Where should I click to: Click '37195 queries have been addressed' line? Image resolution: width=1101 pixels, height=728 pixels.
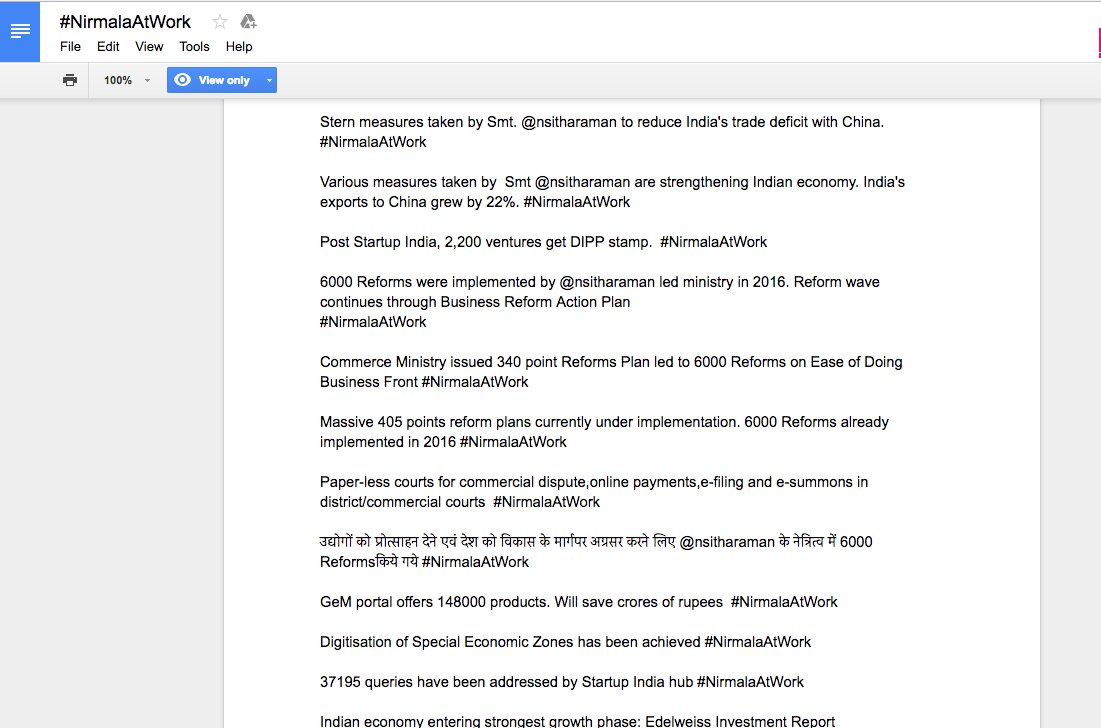(562, 682)
